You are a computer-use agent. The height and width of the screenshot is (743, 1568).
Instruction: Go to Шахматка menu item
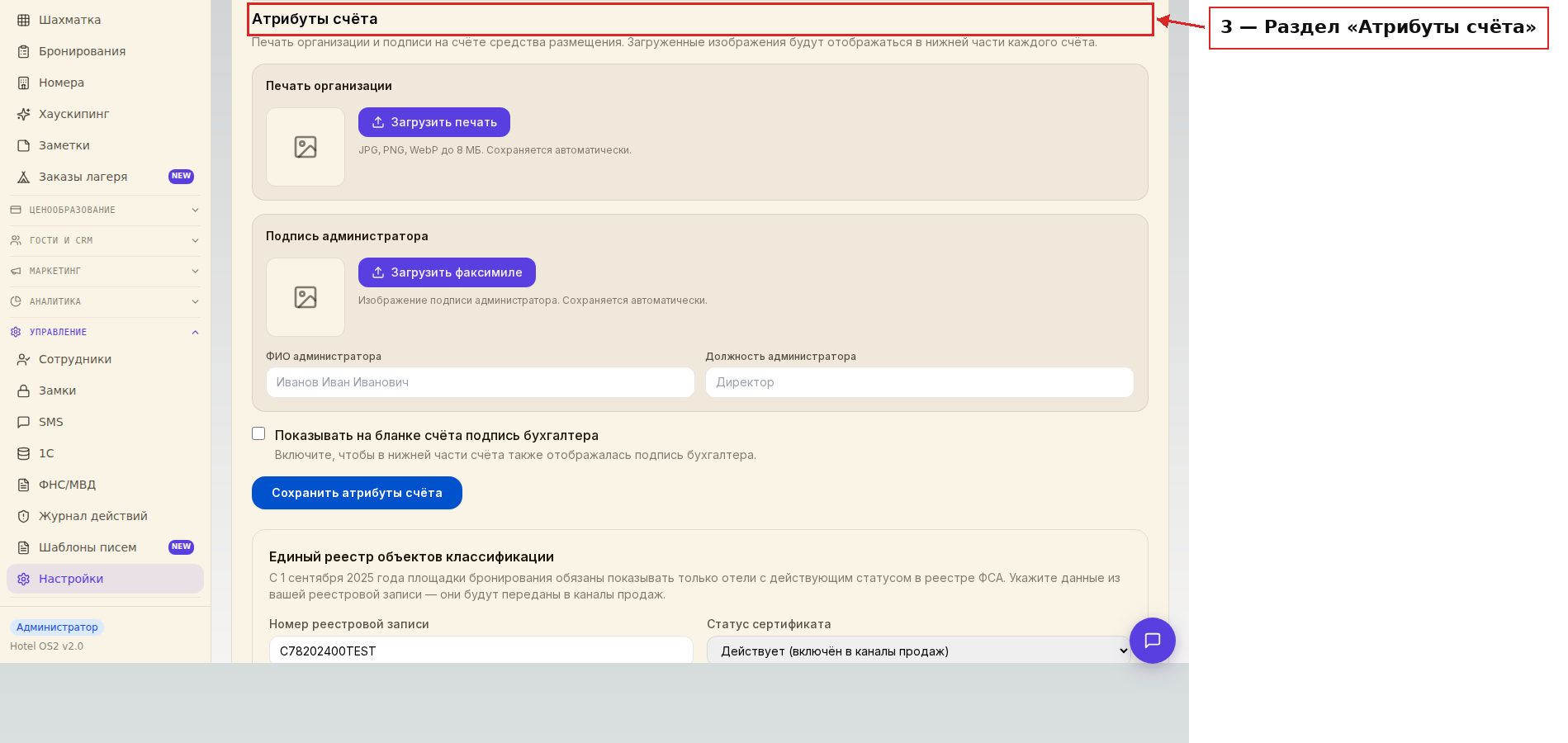[105, 20]
